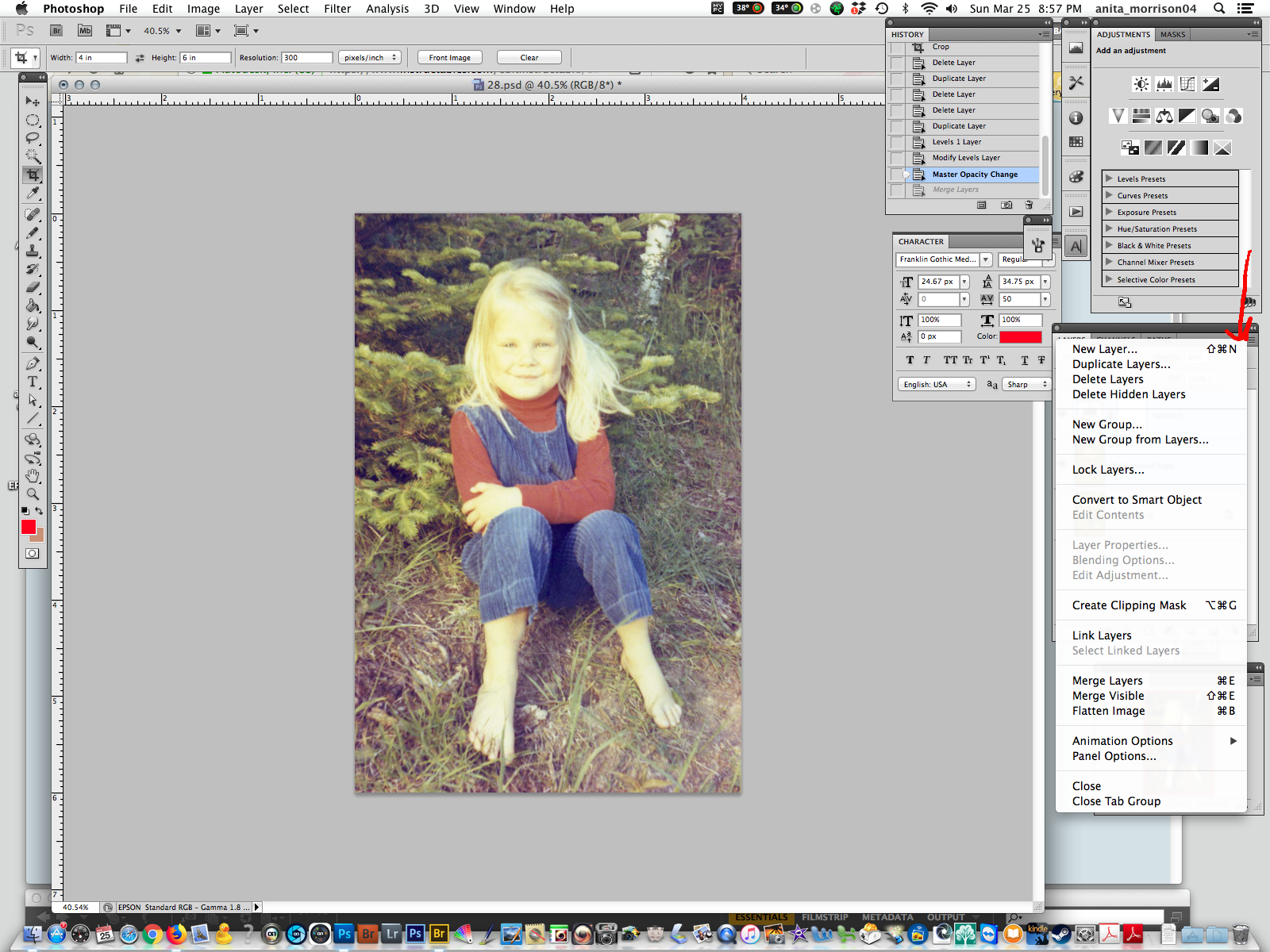This screenshot has height=952, width=1270.
Task: Toggle Quick Mask mode
Action: pyautogui.click(x=33, y=554)
